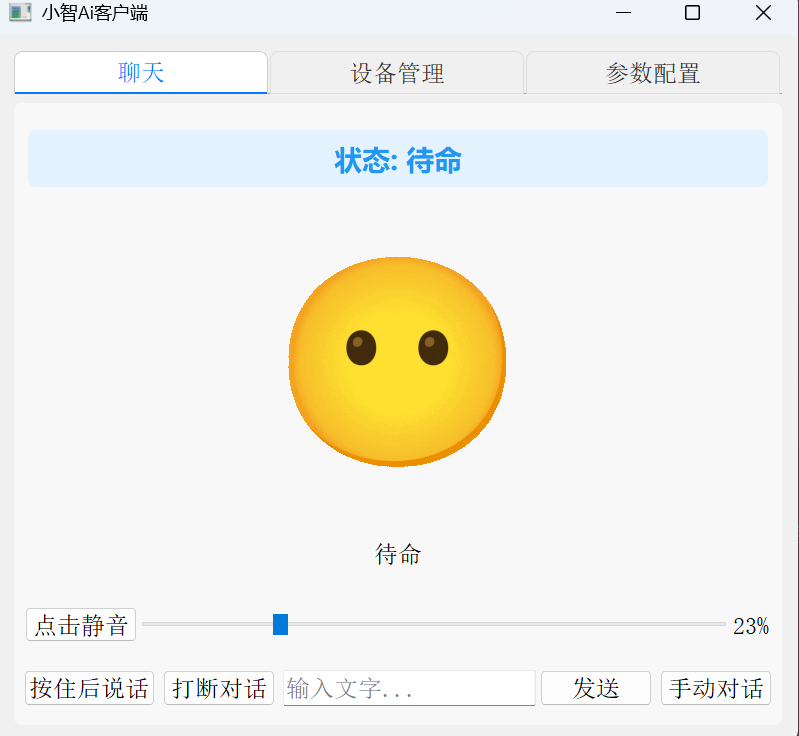Click the blue volume slider handle
The width and height of the screenshot is (799, 736).
(x=281, y=625)
